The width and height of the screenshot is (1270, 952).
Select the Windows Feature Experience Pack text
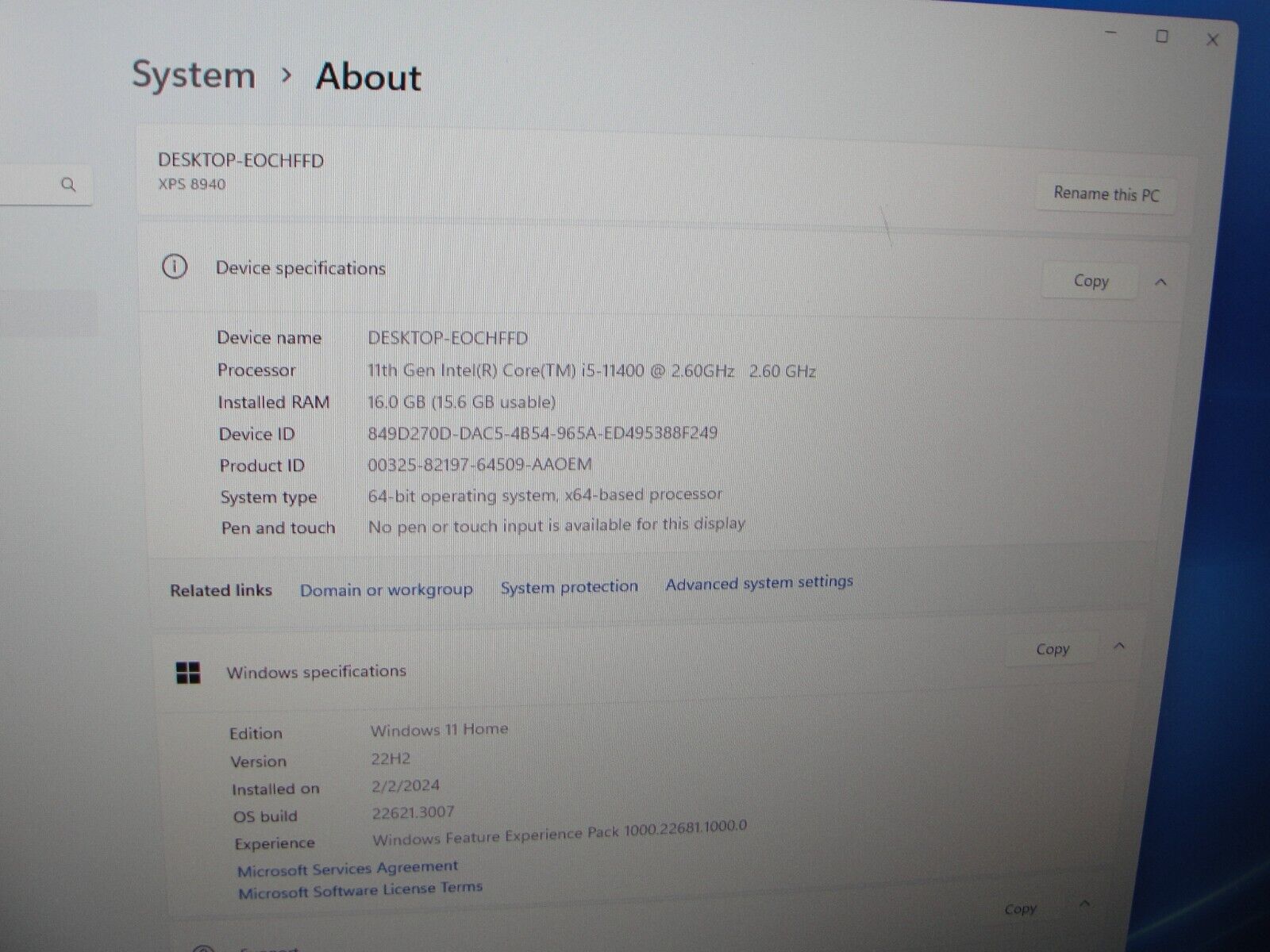click(560, 833)
